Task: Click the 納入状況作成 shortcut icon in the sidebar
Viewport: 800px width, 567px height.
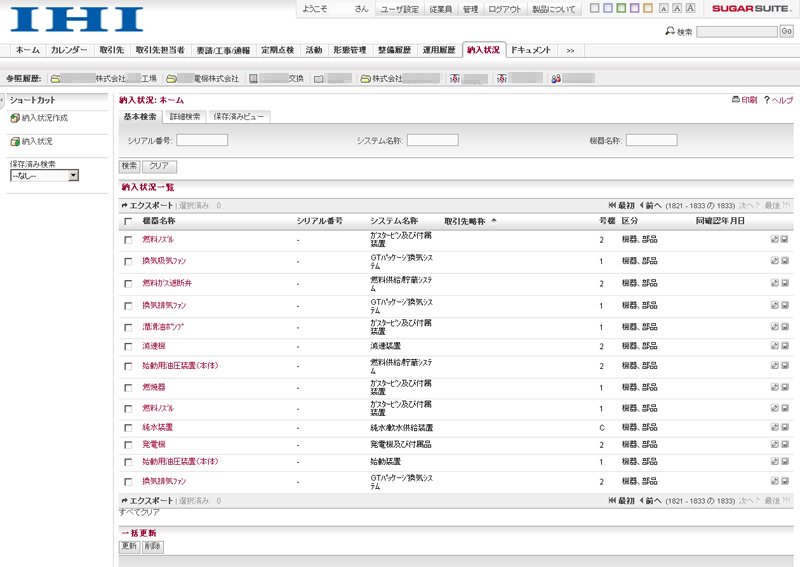Action: 15,118
